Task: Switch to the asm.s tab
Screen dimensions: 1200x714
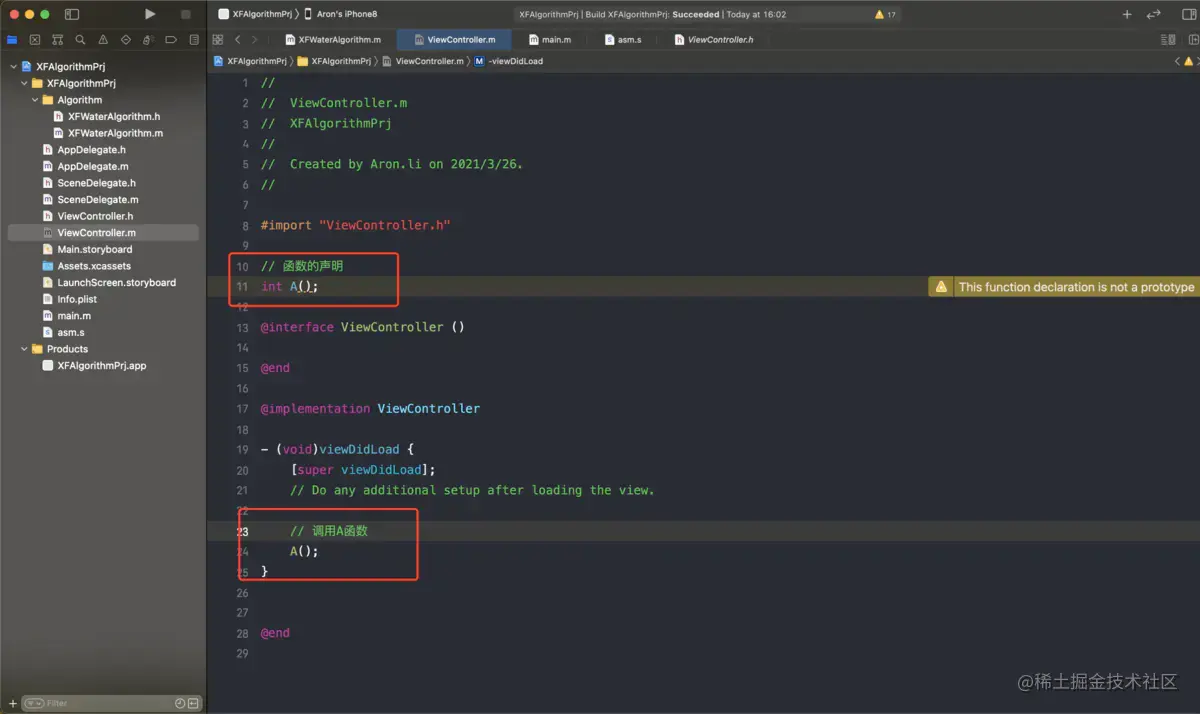Action: coord(622,40)
